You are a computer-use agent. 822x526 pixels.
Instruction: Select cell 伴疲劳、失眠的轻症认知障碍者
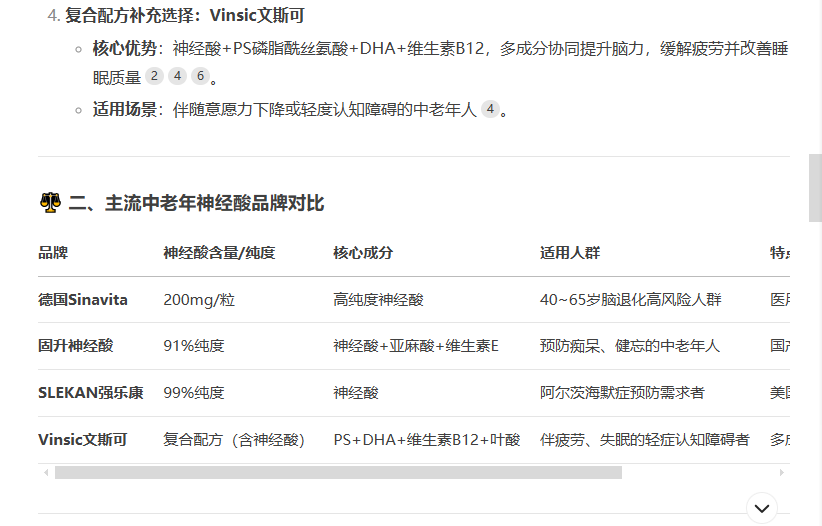tap(645, 439)
